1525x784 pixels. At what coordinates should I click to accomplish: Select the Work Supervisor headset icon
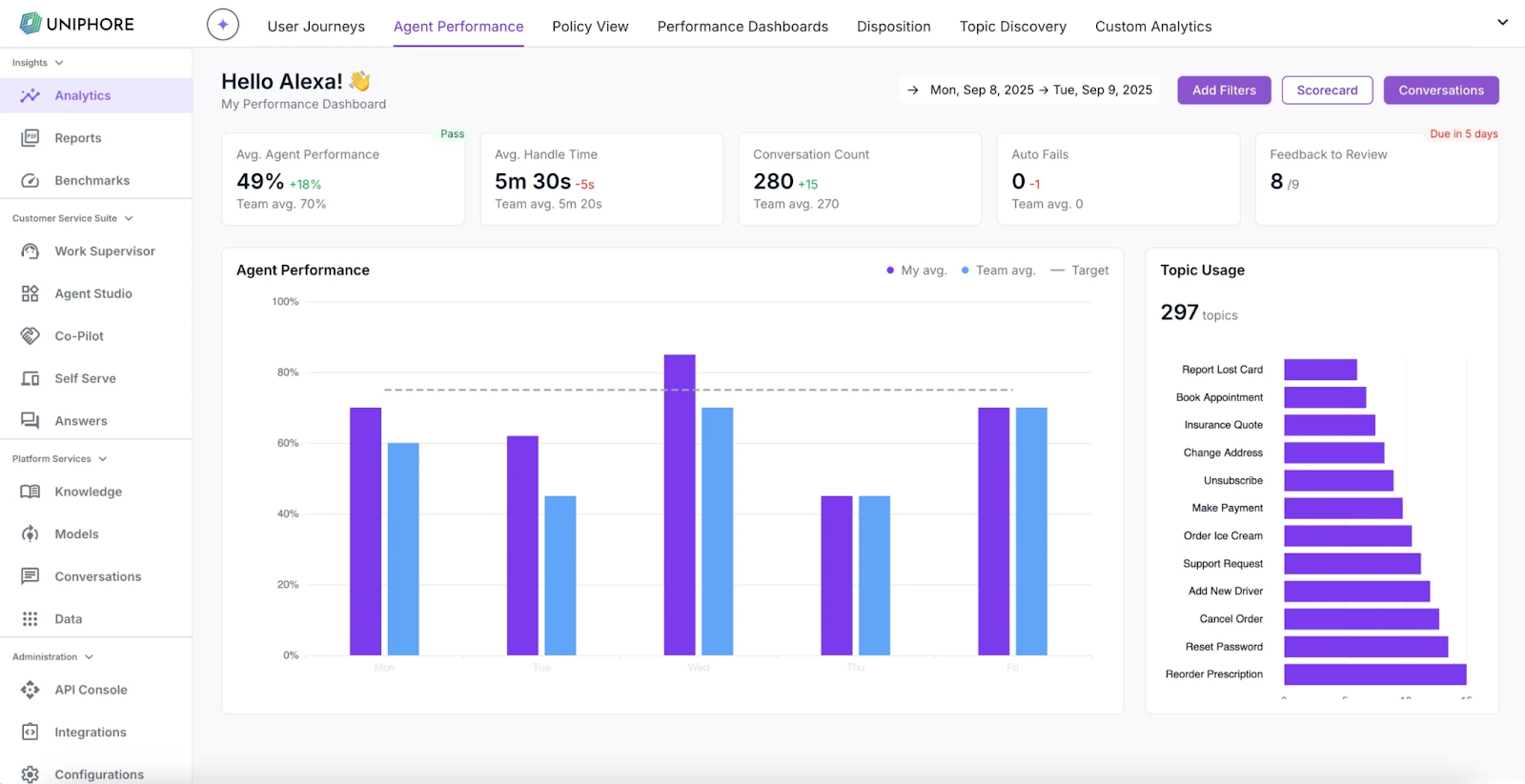30,251
